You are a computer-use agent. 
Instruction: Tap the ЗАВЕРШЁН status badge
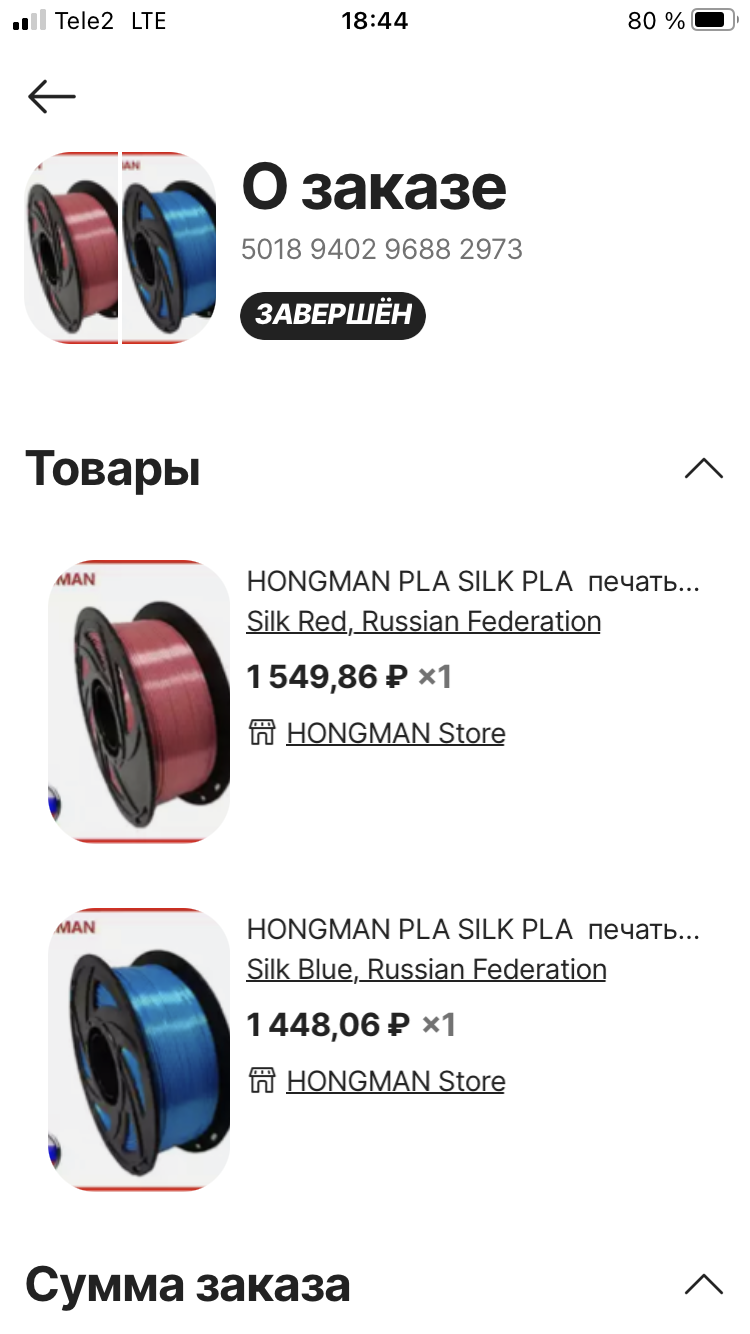(333, 315)
